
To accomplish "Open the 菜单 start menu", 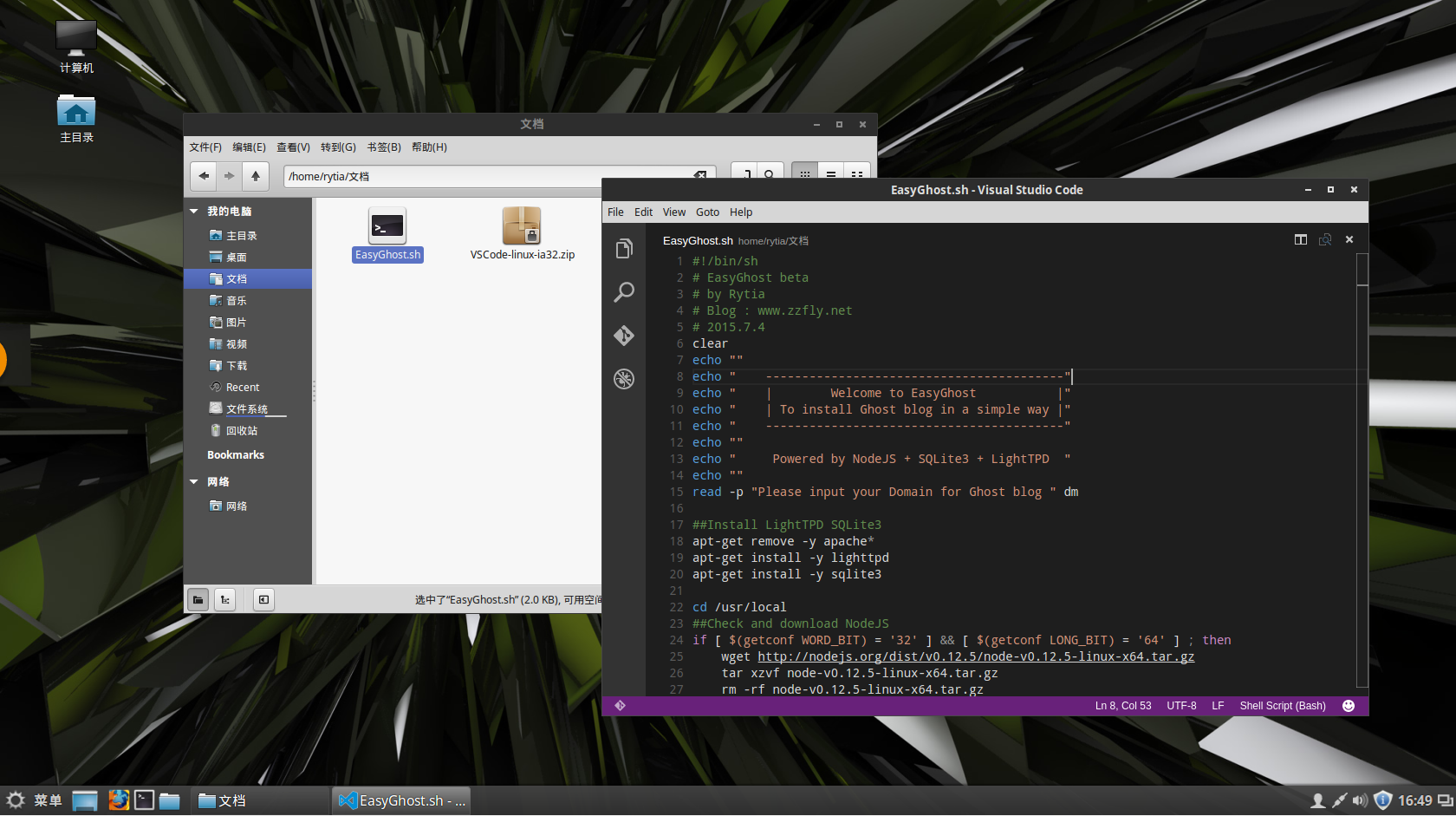I will point(35,800).
